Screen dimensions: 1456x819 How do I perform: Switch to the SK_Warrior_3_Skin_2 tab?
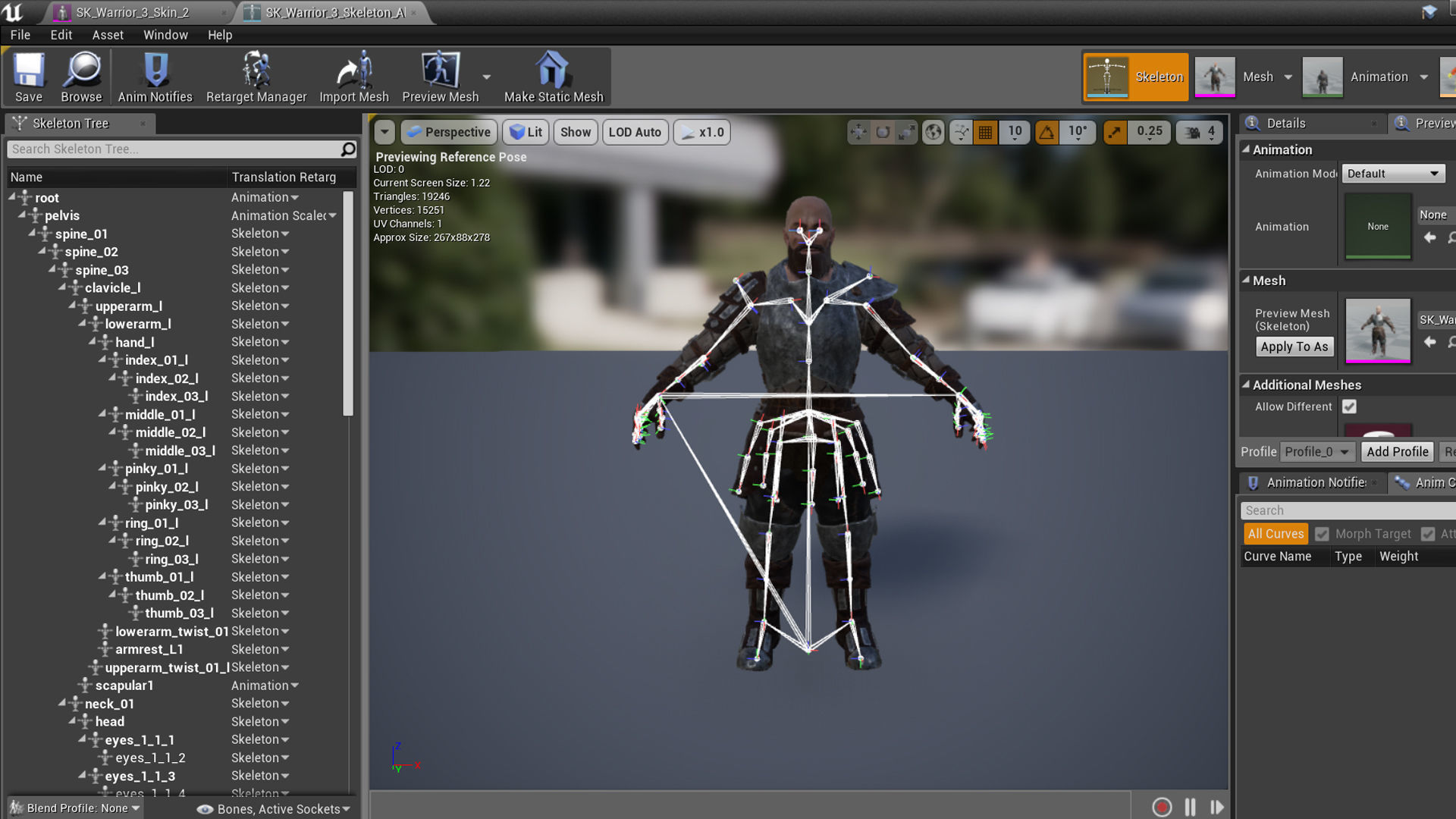click(133, 12)
